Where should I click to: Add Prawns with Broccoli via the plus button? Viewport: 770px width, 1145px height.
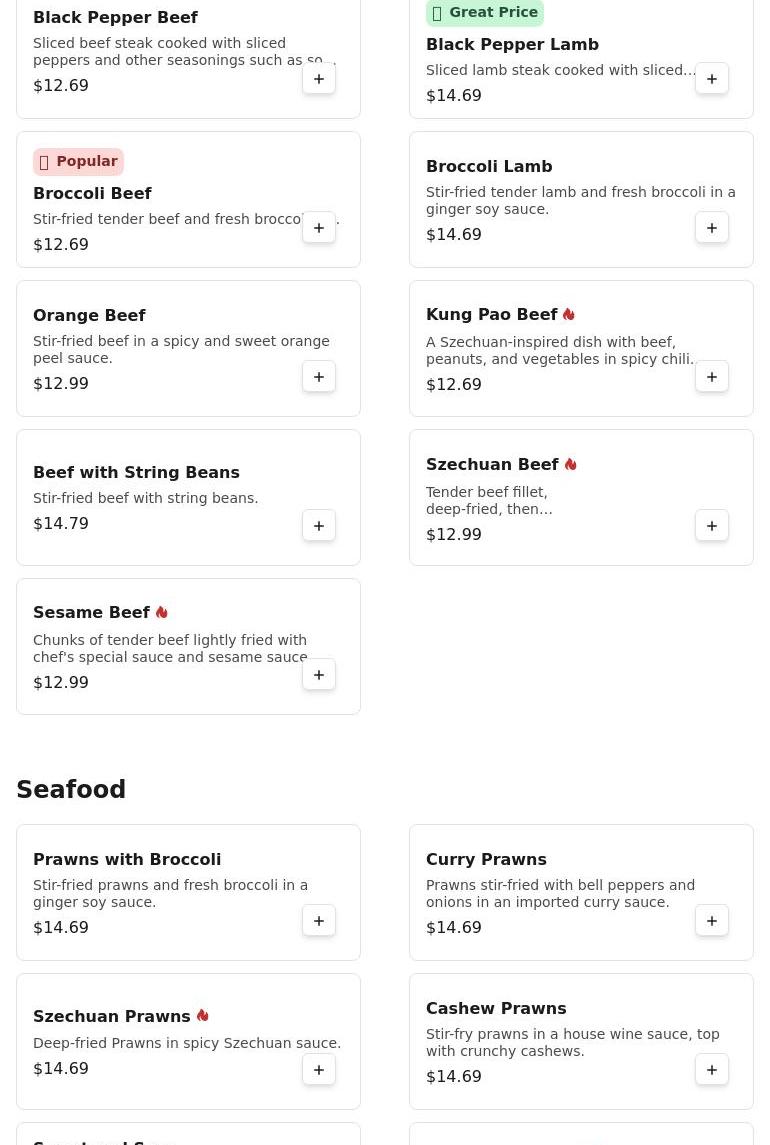pyautogui.click(x=319, y=921)
